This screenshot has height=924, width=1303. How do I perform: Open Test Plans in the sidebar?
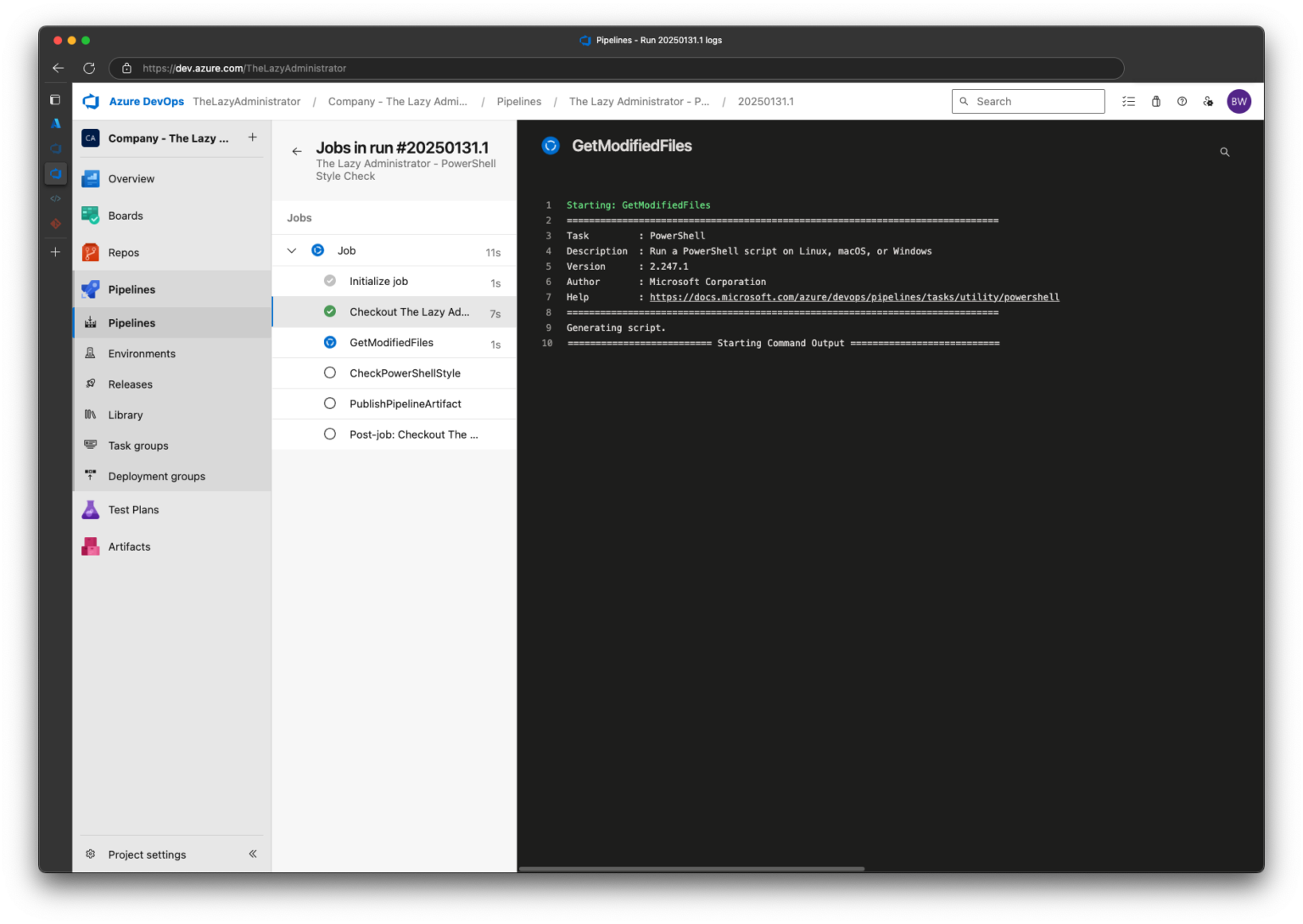172,510
